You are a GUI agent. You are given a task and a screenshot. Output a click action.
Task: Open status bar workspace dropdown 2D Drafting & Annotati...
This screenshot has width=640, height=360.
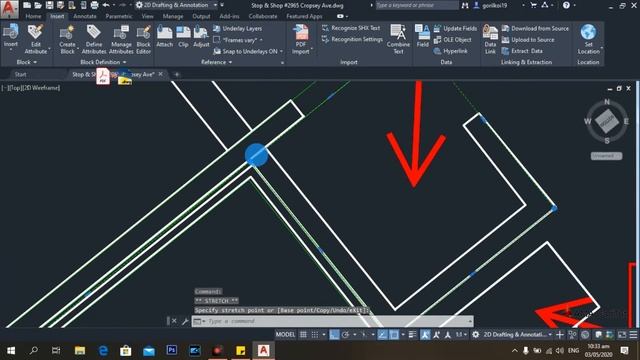tap(518, 335)
